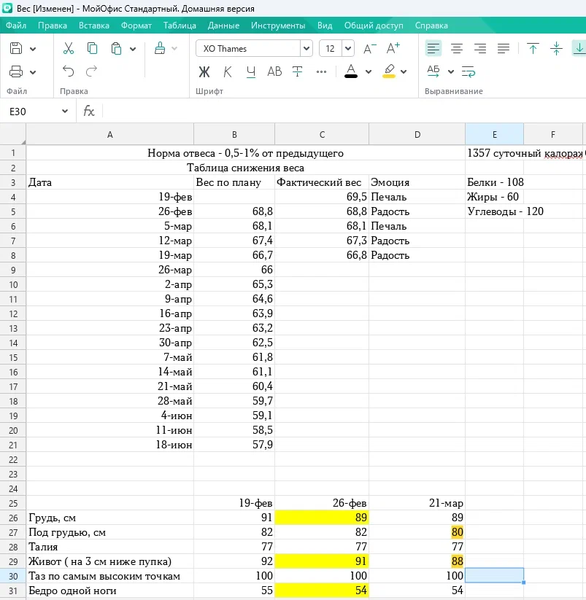Toggle italic К formatting
This screenshot has height=600, width=586.
[x=227, y=72]
